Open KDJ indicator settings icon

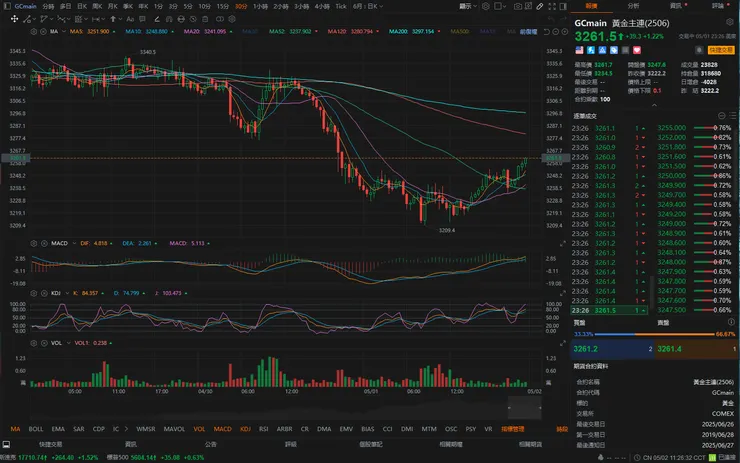coord(35,293)
